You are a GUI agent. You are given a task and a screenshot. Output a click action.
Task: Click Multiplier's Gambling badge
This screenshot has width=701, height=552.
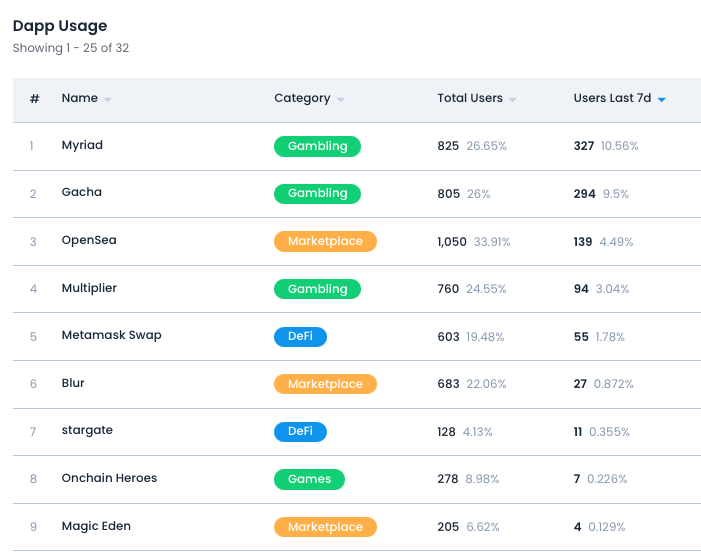(317, 289)
